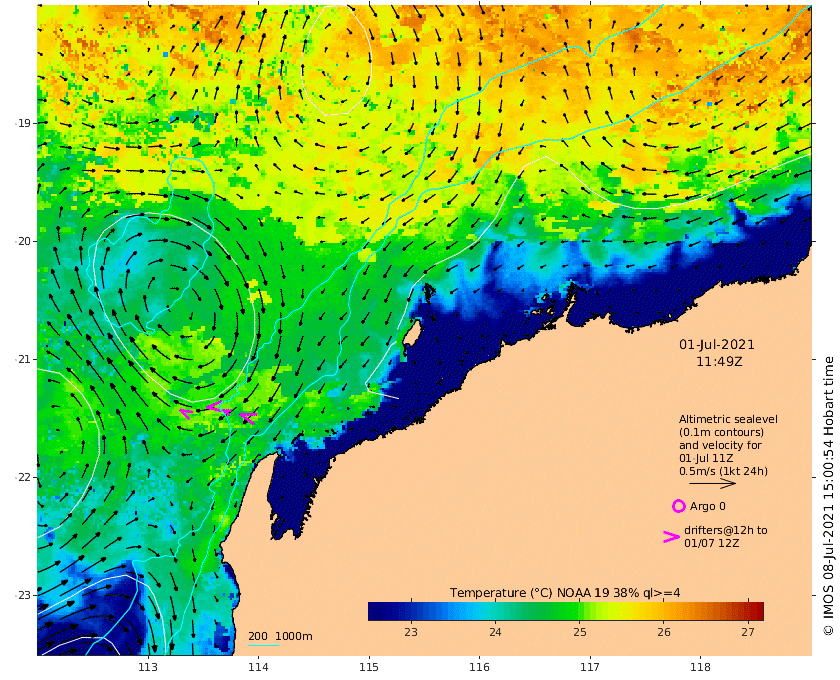This screenshot has width=840, height=680.
Task: Click longitude axis label 114
Action: tap(258, 667)
